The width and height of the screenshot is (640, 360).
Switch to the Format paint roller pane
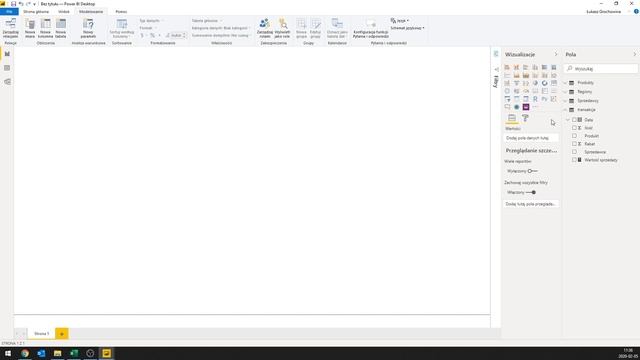pos(525,118)
